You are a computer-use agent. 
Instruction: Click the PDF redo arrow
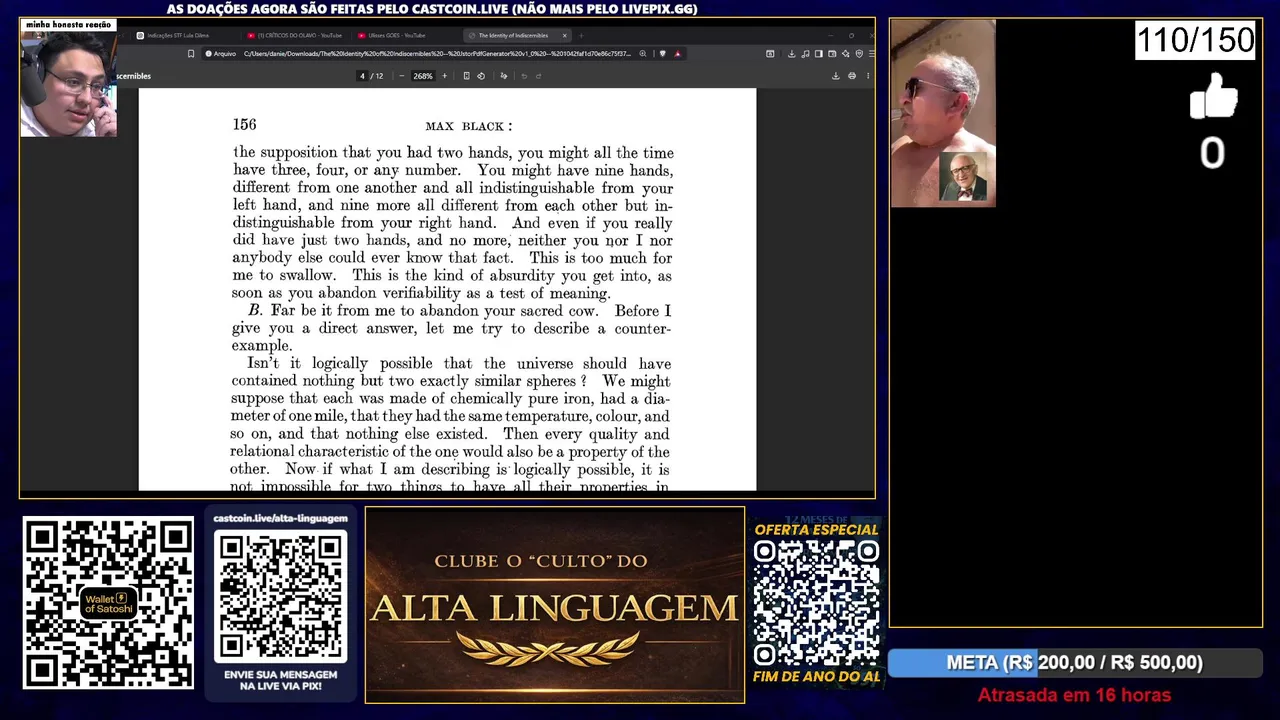[x=539, y=76]
